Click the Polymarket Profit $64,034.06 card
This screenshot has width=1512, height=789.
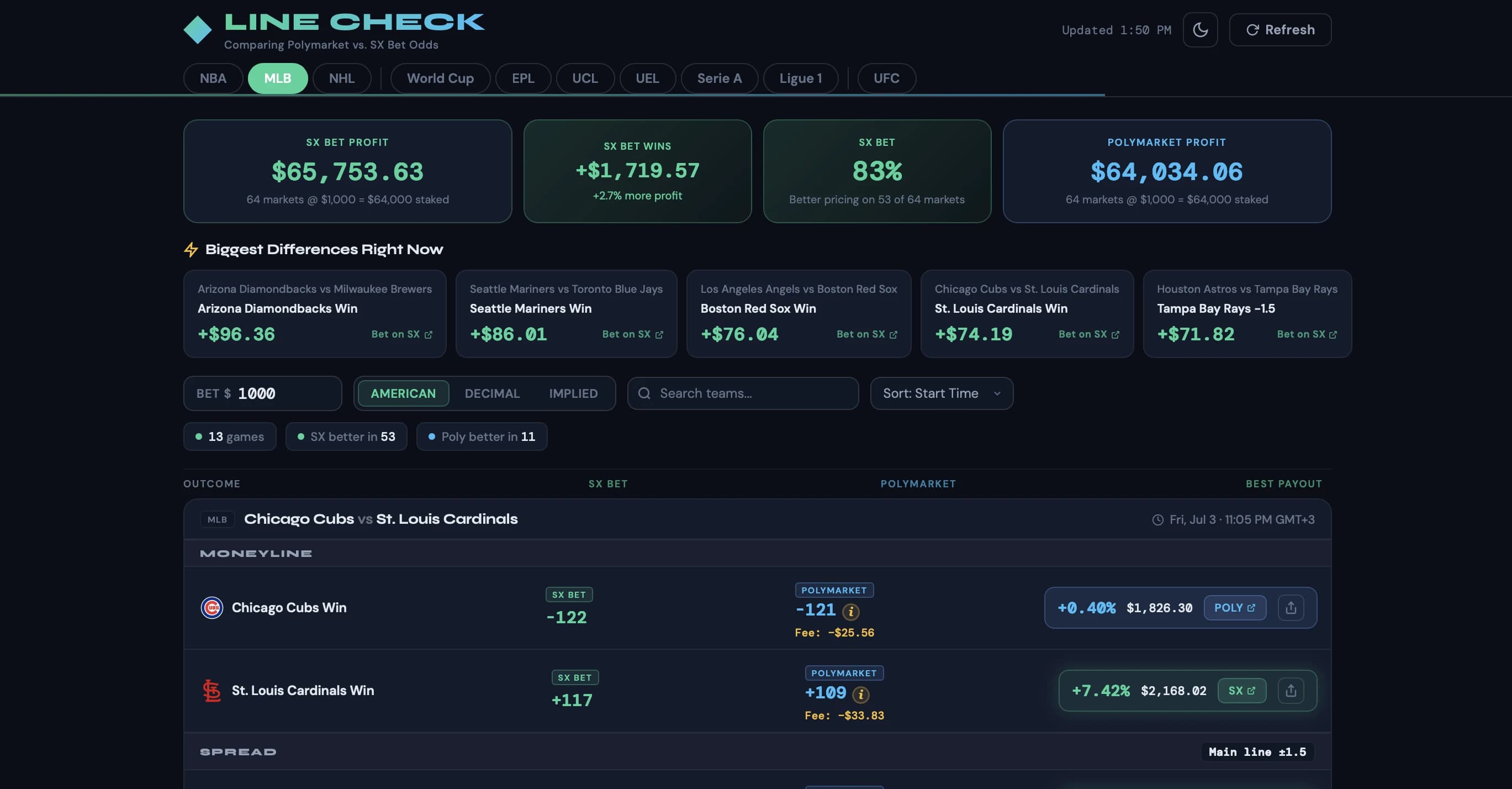pos(1167,171)
